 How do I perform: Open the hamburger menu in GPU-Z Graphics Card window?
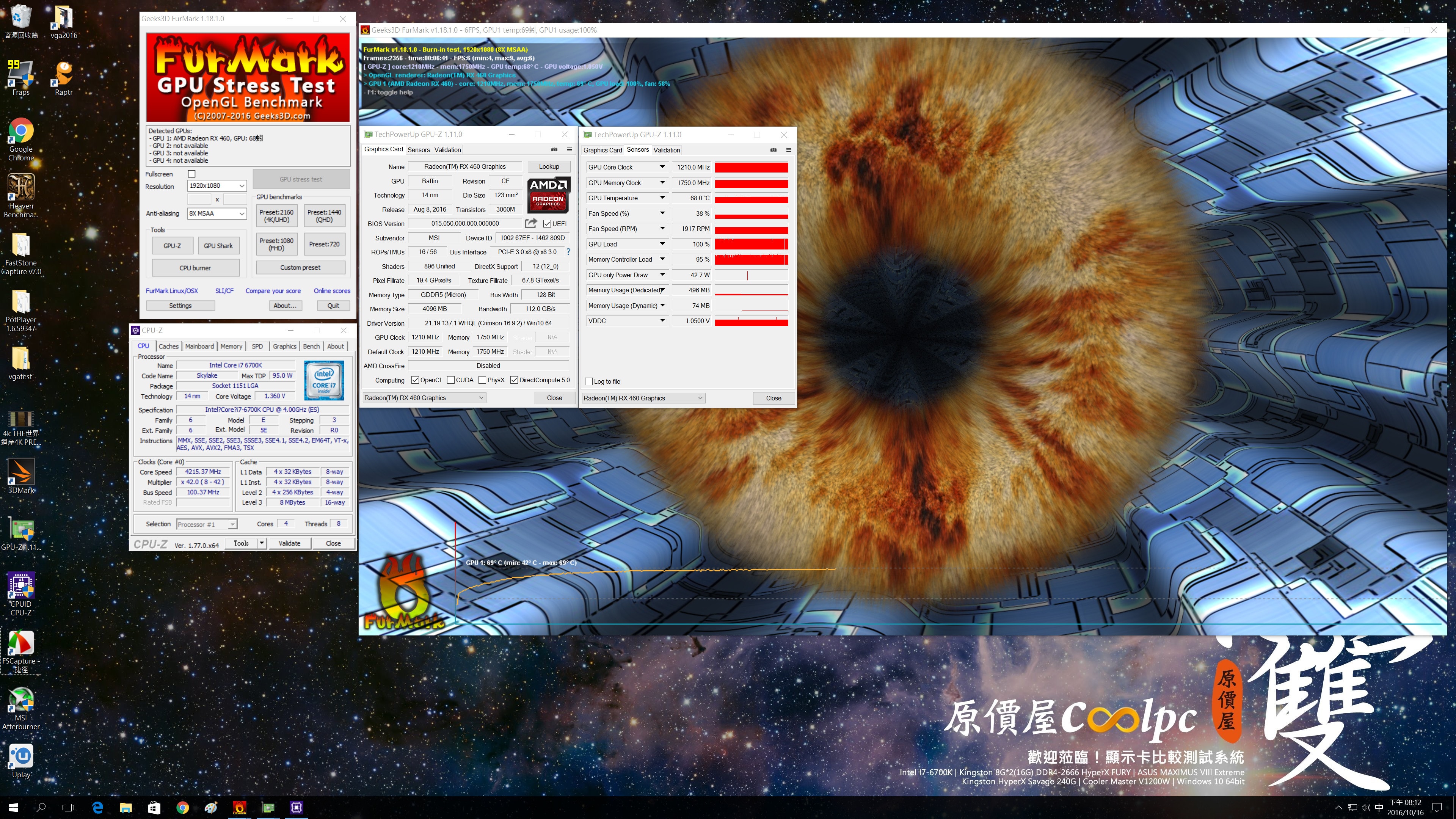coord(570,150)
